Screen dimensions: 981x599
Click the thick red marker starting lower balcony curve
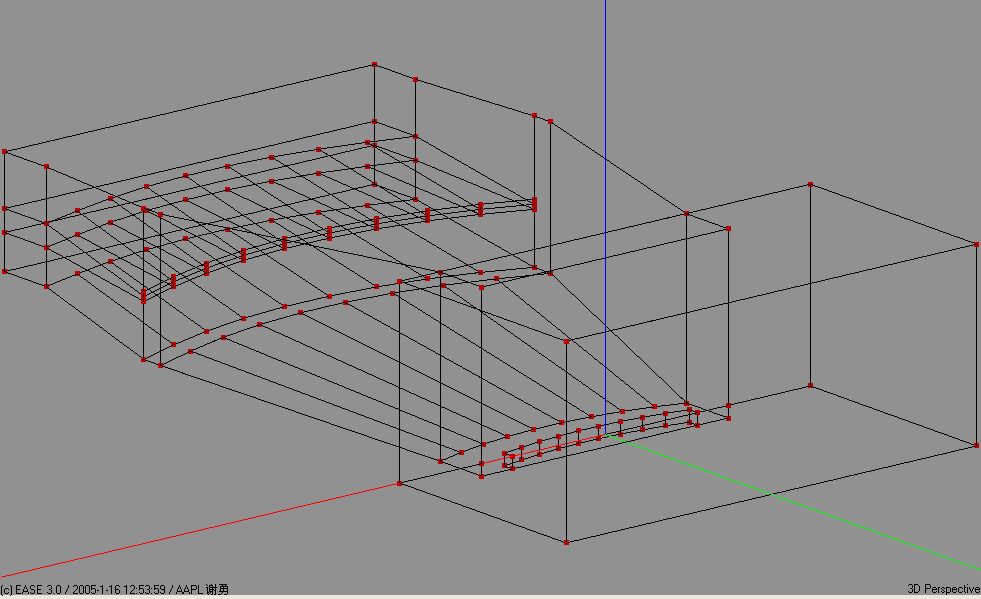point(143,295)
